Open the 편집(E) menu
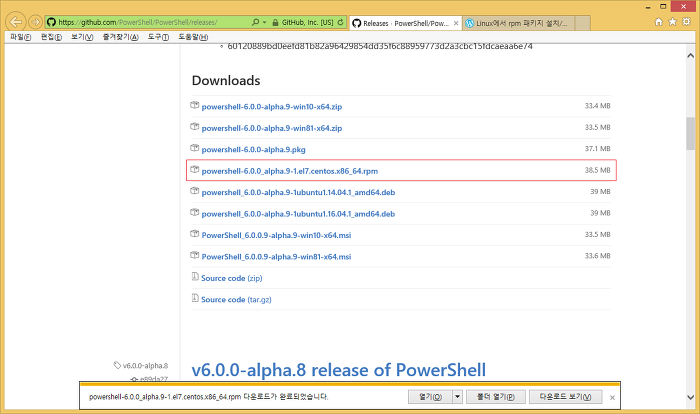Viewport: 700px width, 414px height. coord(51,37)
